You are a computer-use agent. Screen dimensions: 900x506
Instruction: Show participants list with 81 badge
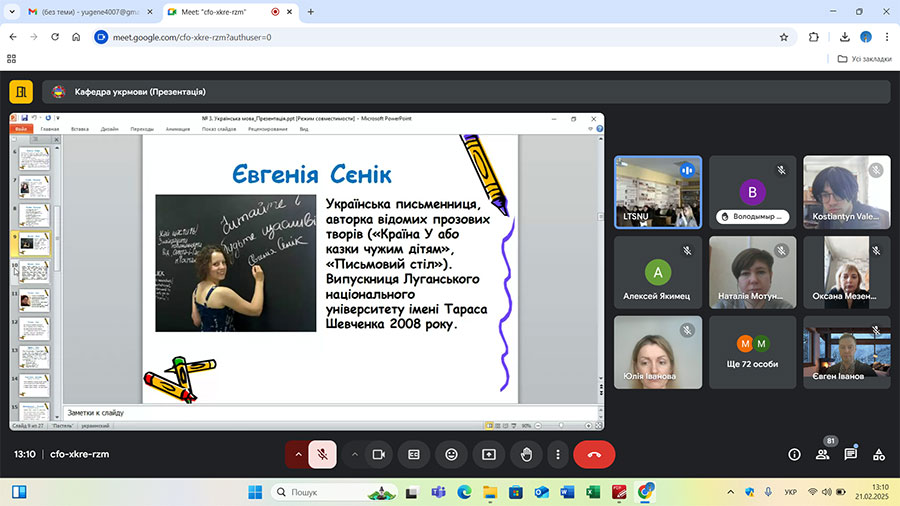822,454
